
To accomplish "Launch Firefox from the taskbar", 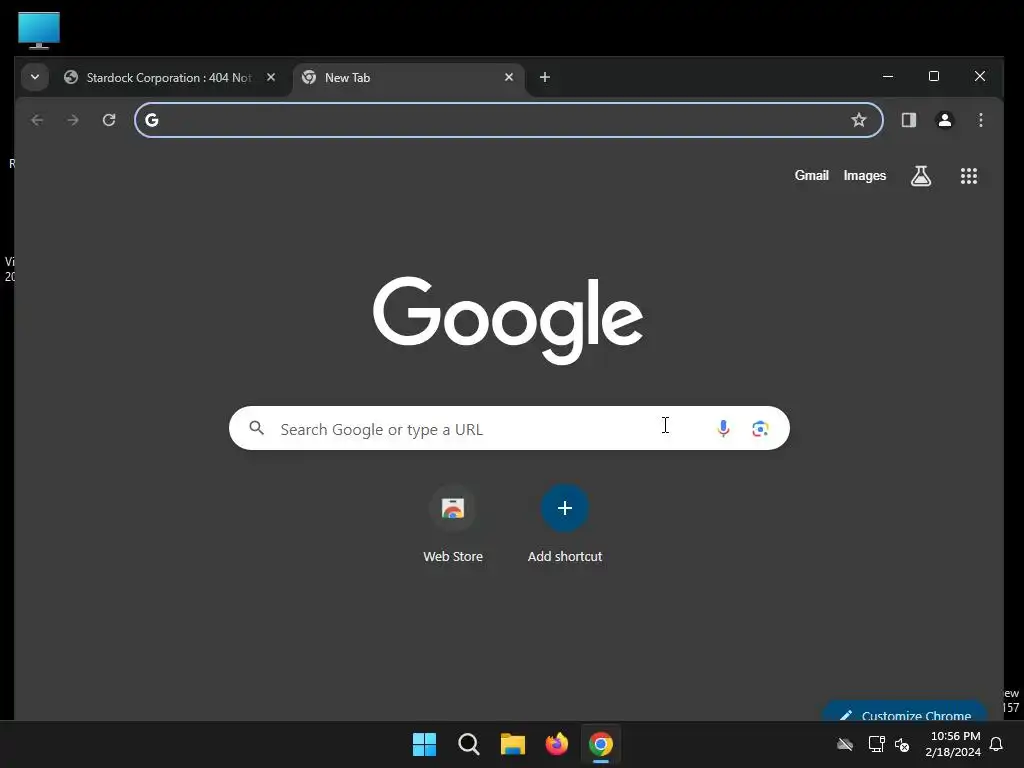I will coord(556,744).
